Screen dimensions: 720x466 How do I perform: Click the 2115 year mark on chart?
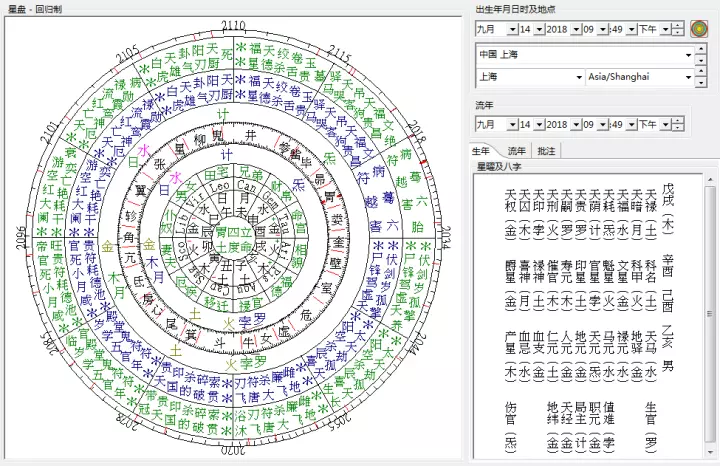tap(339, 54)
